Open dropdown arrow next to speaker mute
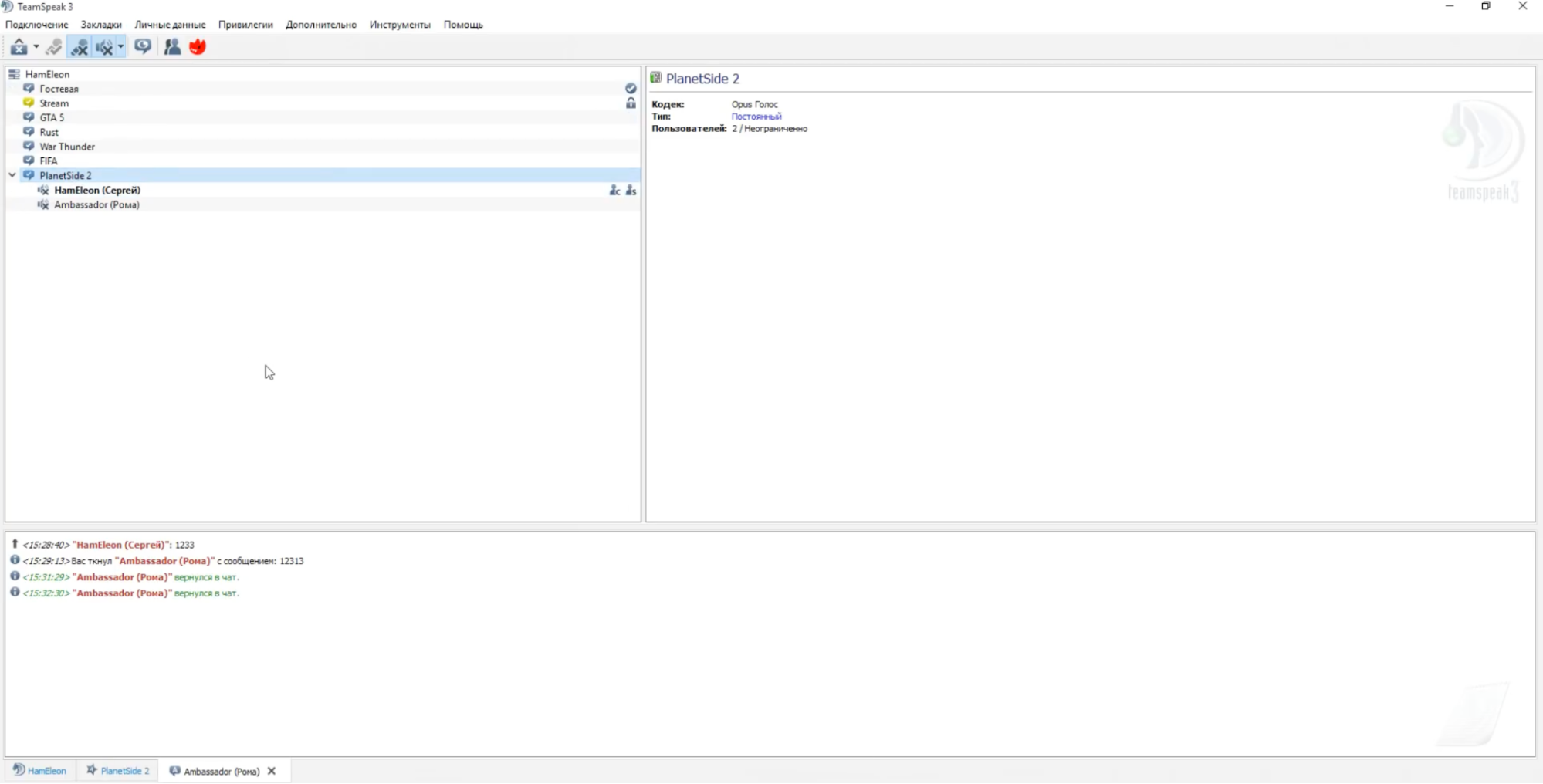 point(120,47)
